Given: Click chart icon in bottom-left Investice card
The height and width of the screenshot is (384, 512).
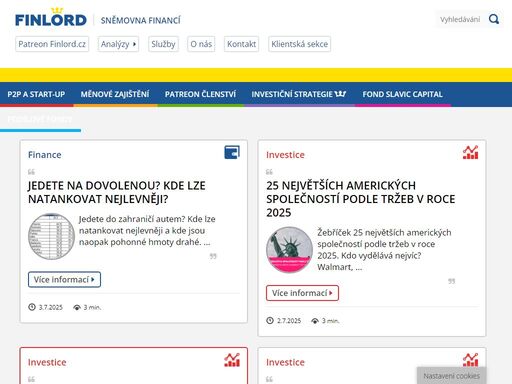Looking at the screenshot, I should click(x=232, y=360).
